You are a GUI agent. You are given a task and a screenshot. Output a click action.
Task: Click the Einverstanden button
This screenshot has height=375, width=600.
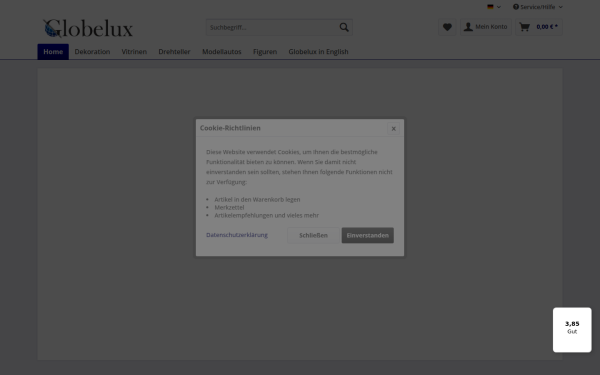click(367, 235)
